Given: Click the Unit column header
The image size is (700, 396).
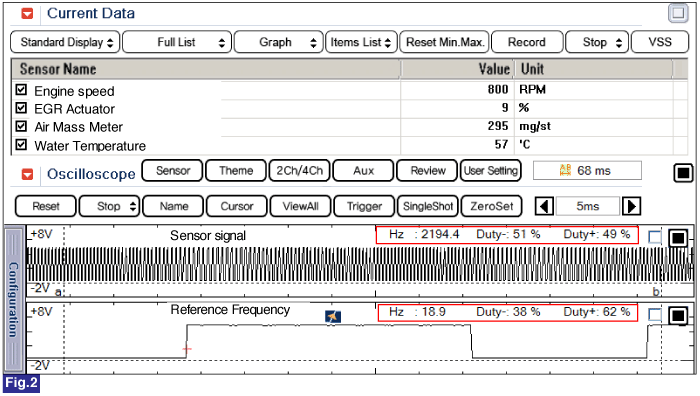Looking at the screenshot, I should [594, 69].
